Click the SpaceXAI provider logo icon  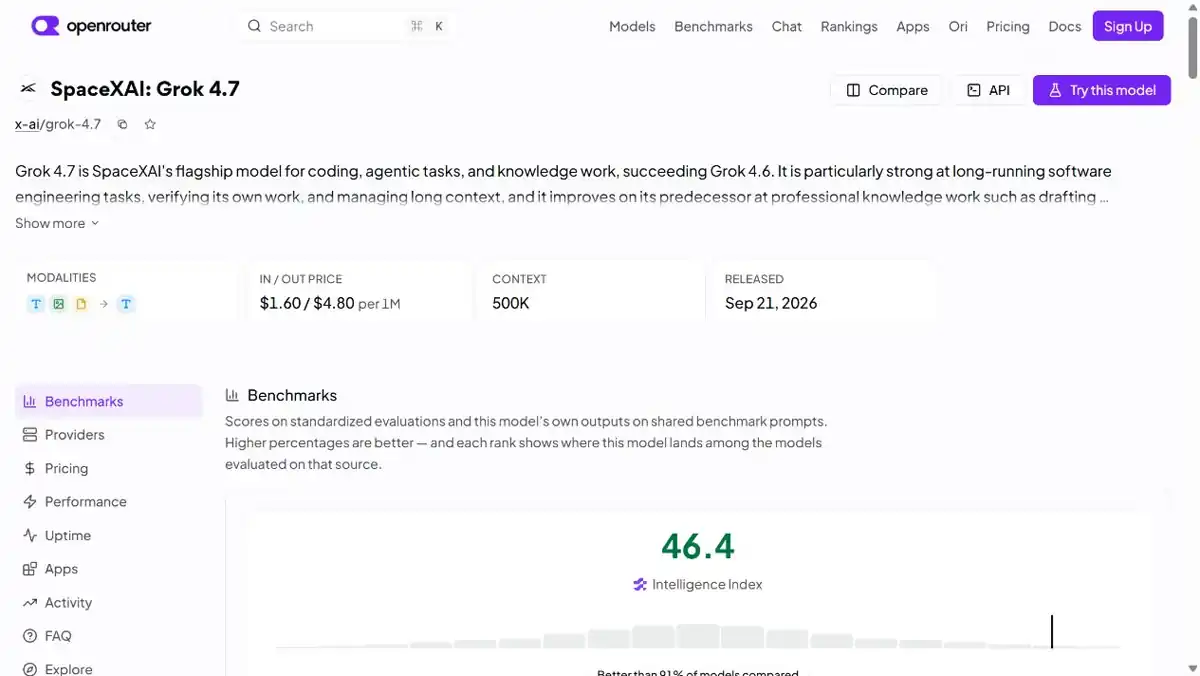click(x=28, y=89)
